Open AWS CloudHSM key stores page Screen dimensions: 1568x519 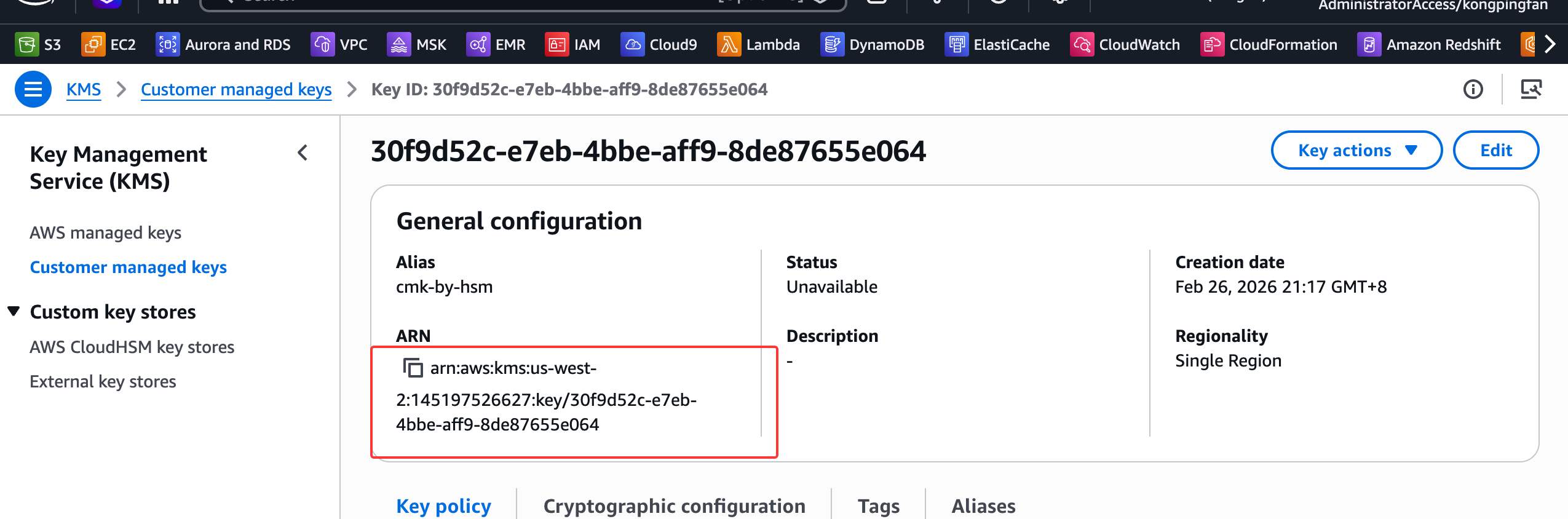coord(132,347)
